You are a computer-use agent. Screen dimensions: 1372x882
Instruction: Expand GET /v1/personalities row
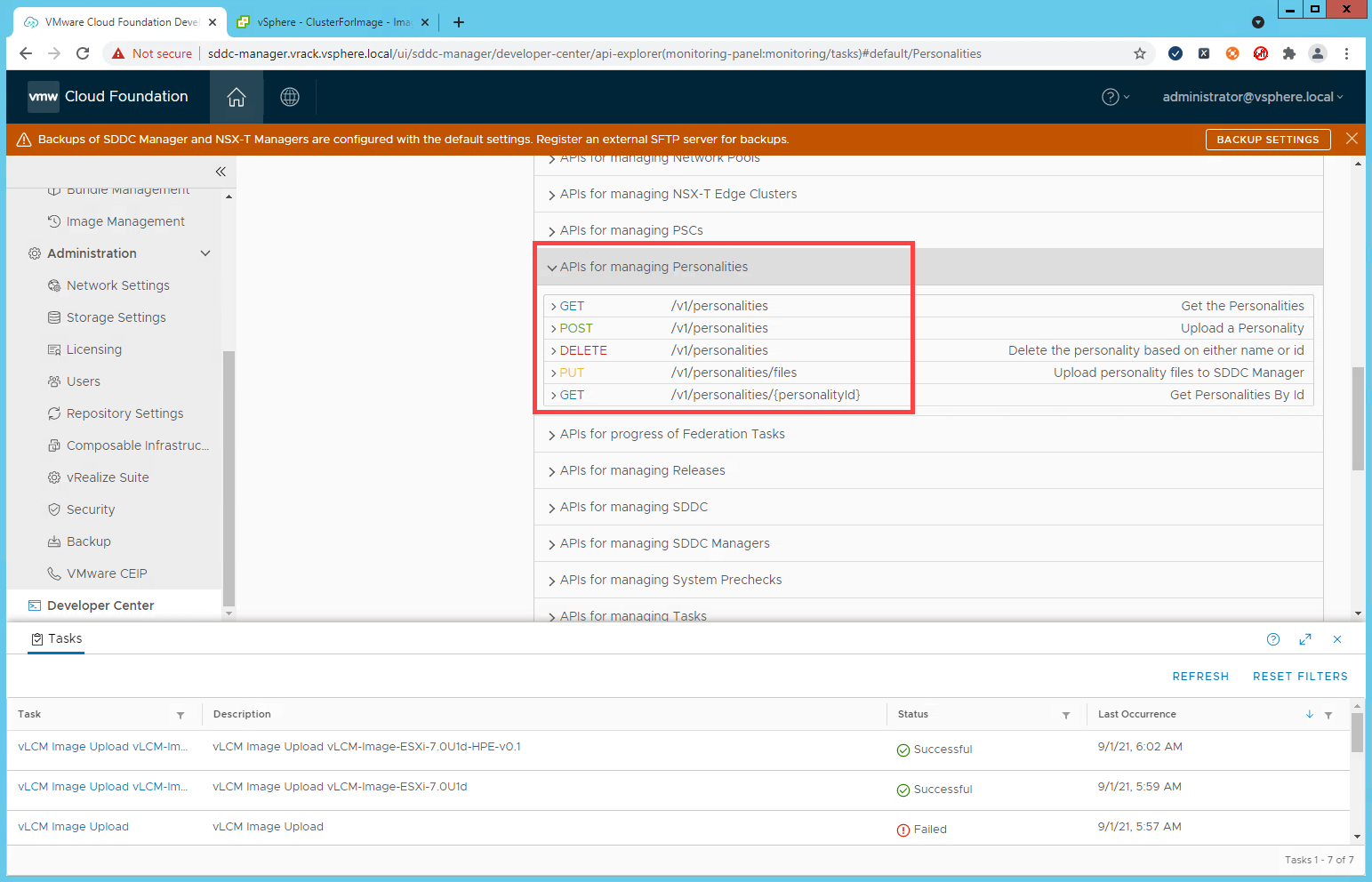(x=928, y=306)
